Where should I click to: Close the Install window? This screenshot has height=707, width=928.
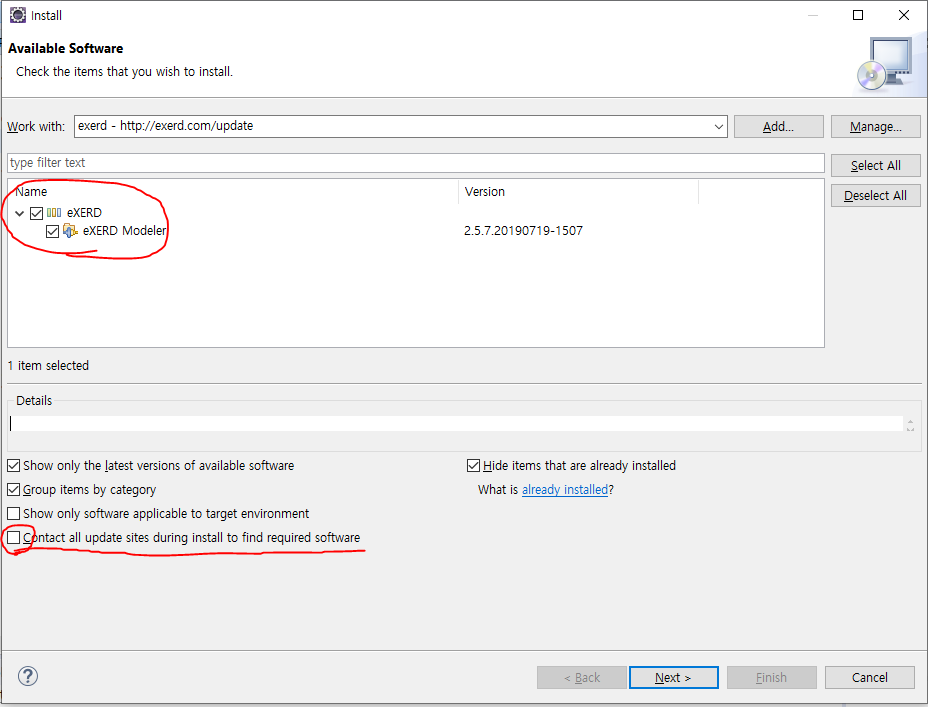[904, 15]
